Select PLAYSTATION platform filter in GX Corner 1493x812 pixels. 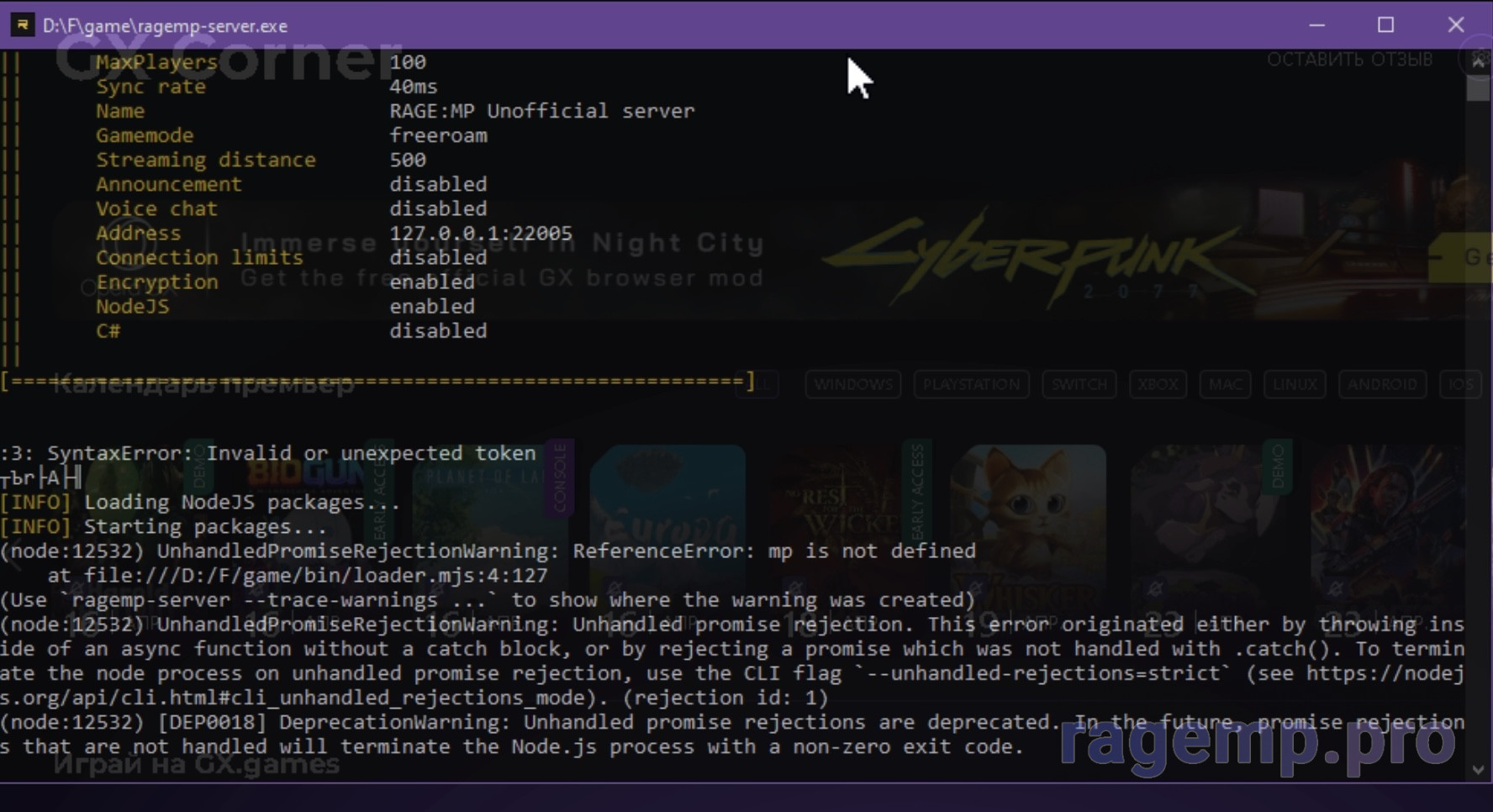coord(972,384)
